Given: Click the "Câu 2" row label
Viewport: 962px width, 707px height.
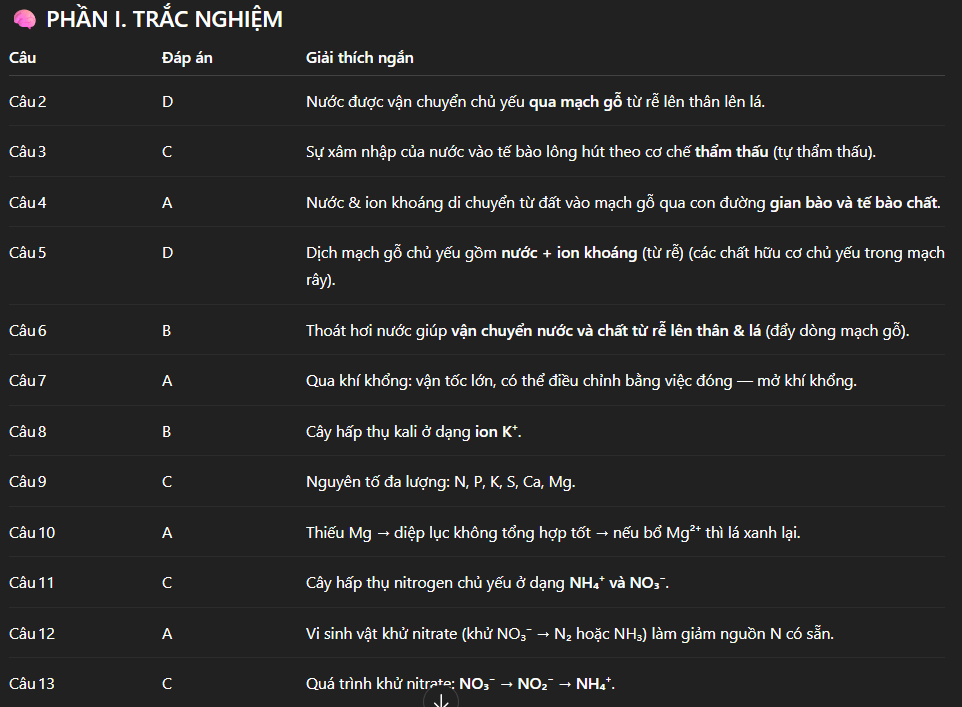Looking at the screenshot, I should (28, 101).
